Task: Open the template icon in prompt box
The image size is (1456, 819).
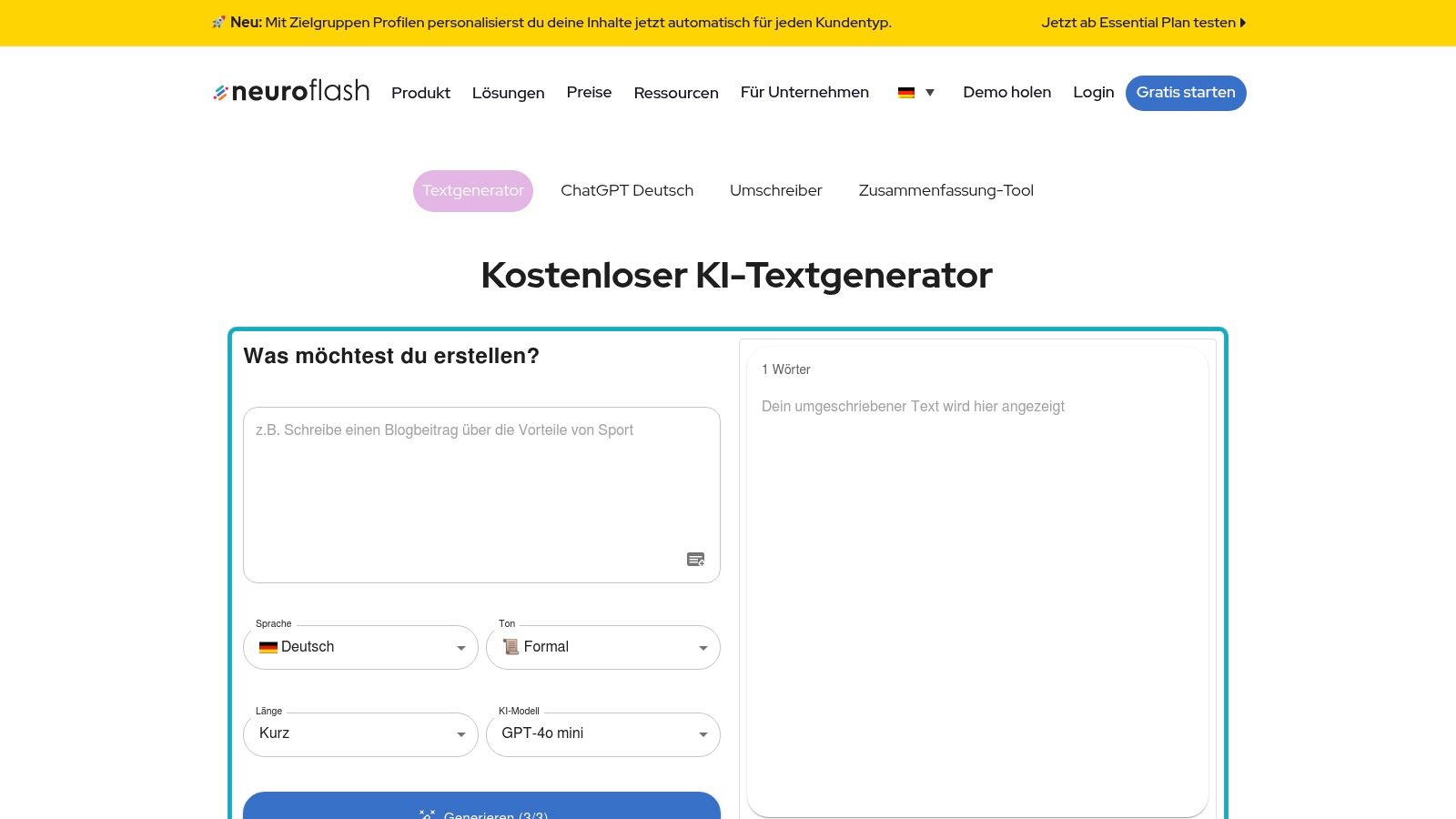Action: tap(695, 560)
